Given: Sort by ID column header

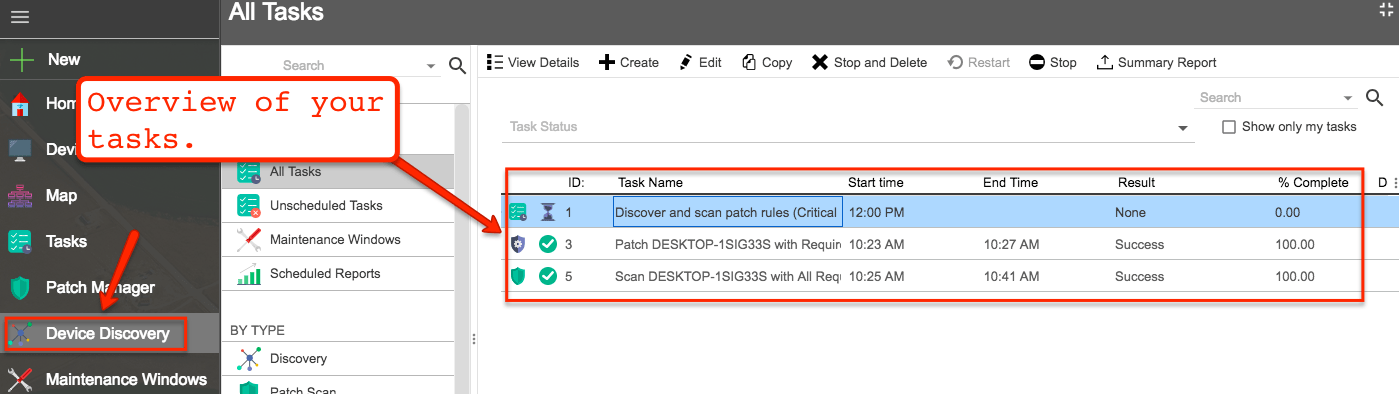Looking at the screenshot, I should (576, 182).
